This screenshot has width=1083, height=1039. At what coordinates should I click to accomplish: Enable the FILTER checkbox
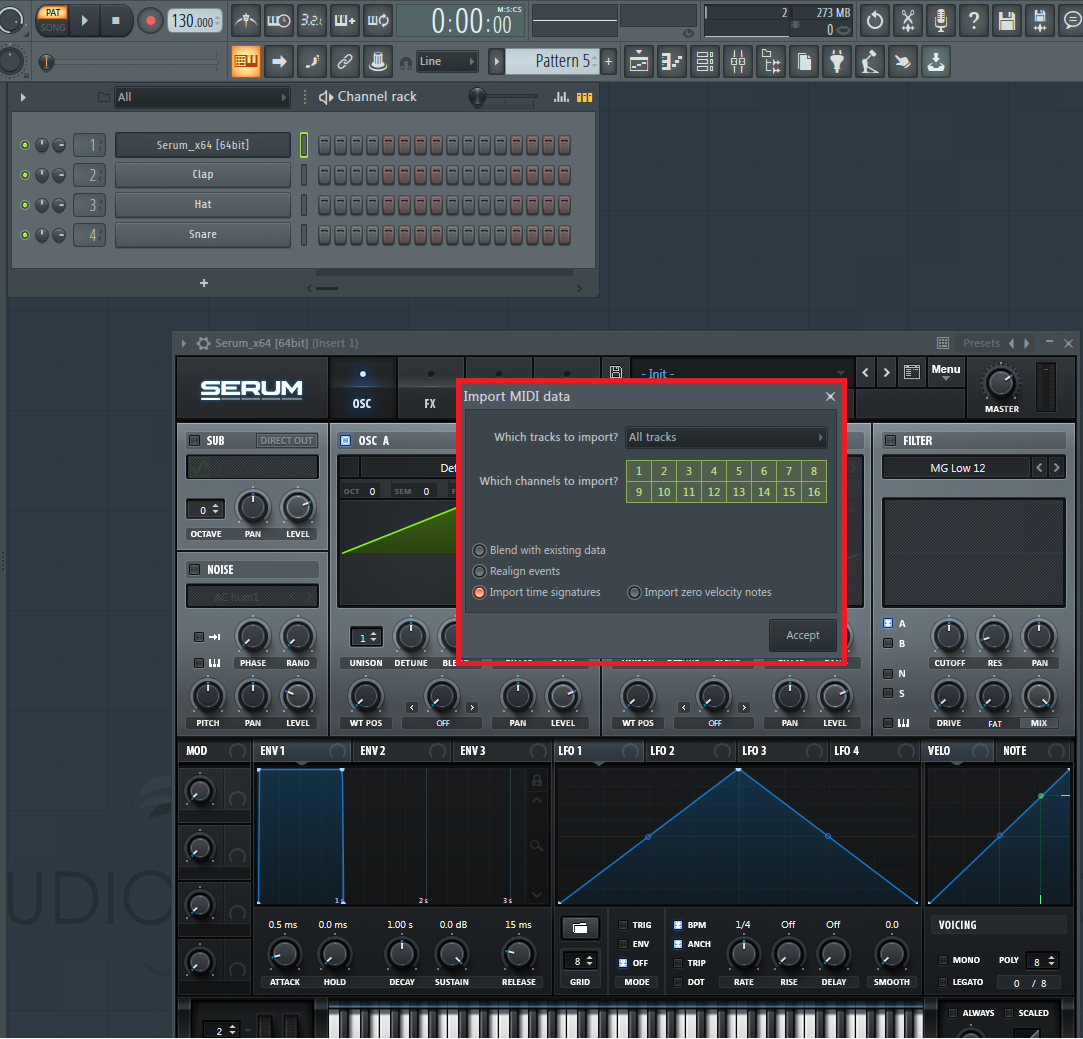click(x=891, y=441)
